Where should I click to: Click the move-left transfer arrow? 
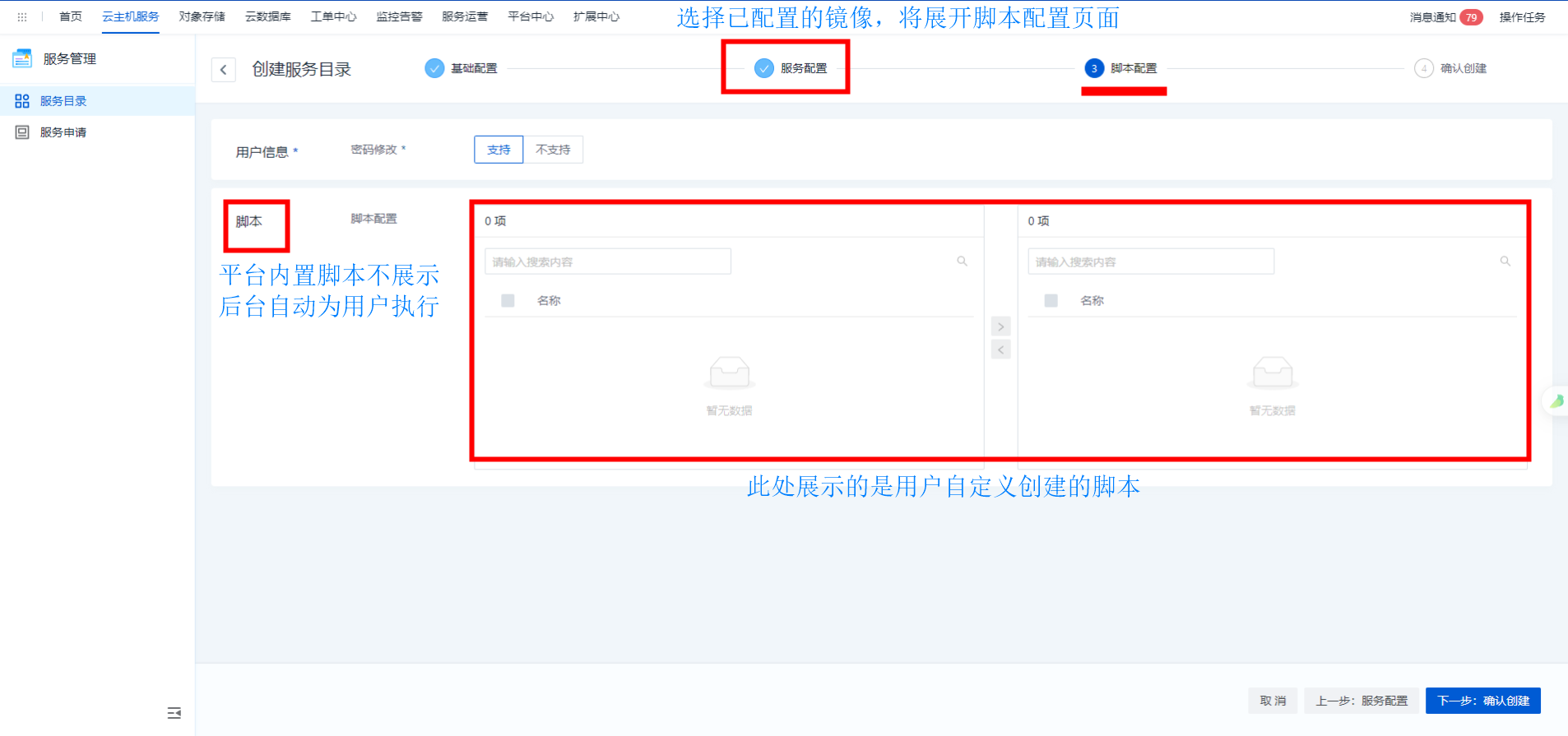click(1000, 350)
